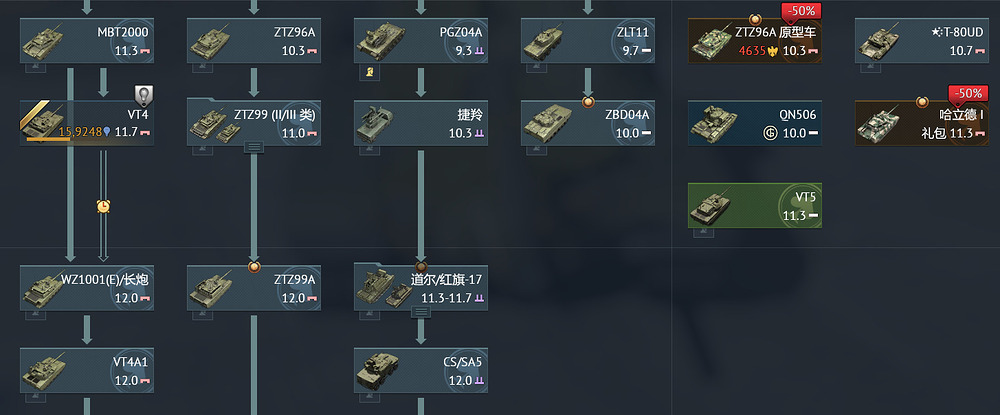Select the T-80UD premium tank

pos(922,41)
